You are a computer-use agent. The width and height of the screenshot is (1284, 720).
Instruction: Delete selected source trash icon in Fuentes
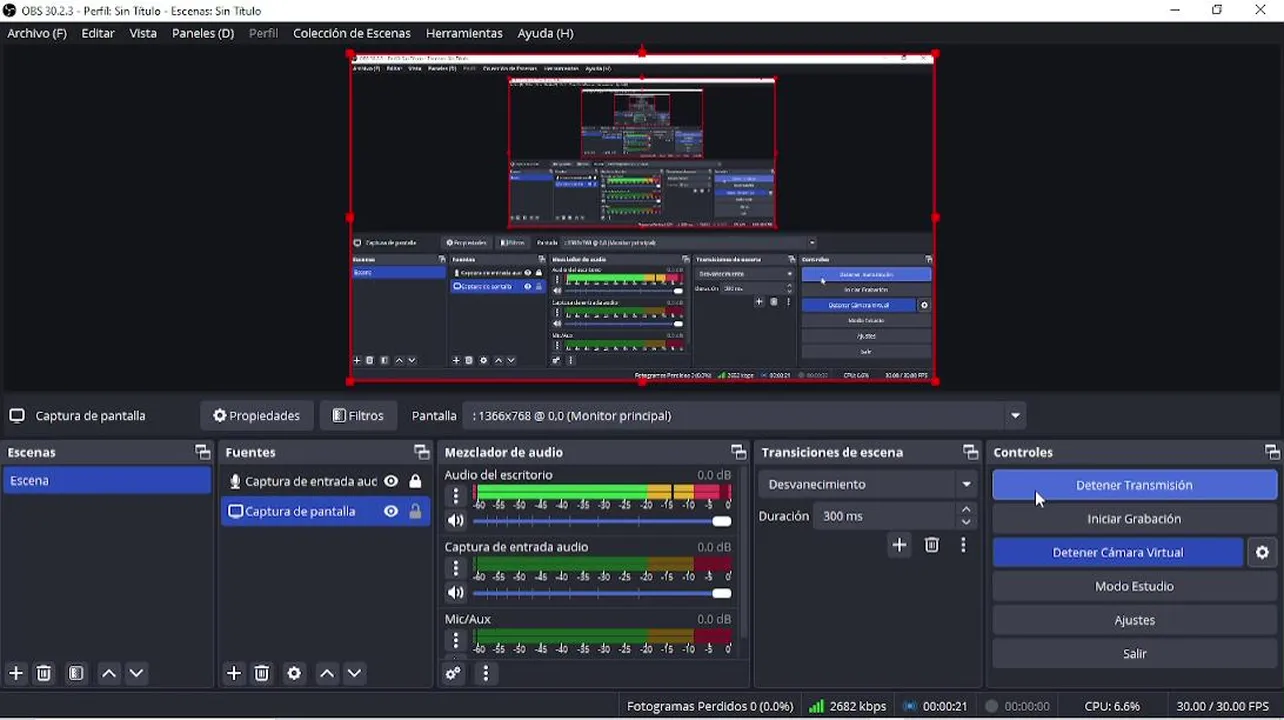[x=262, y=674]
